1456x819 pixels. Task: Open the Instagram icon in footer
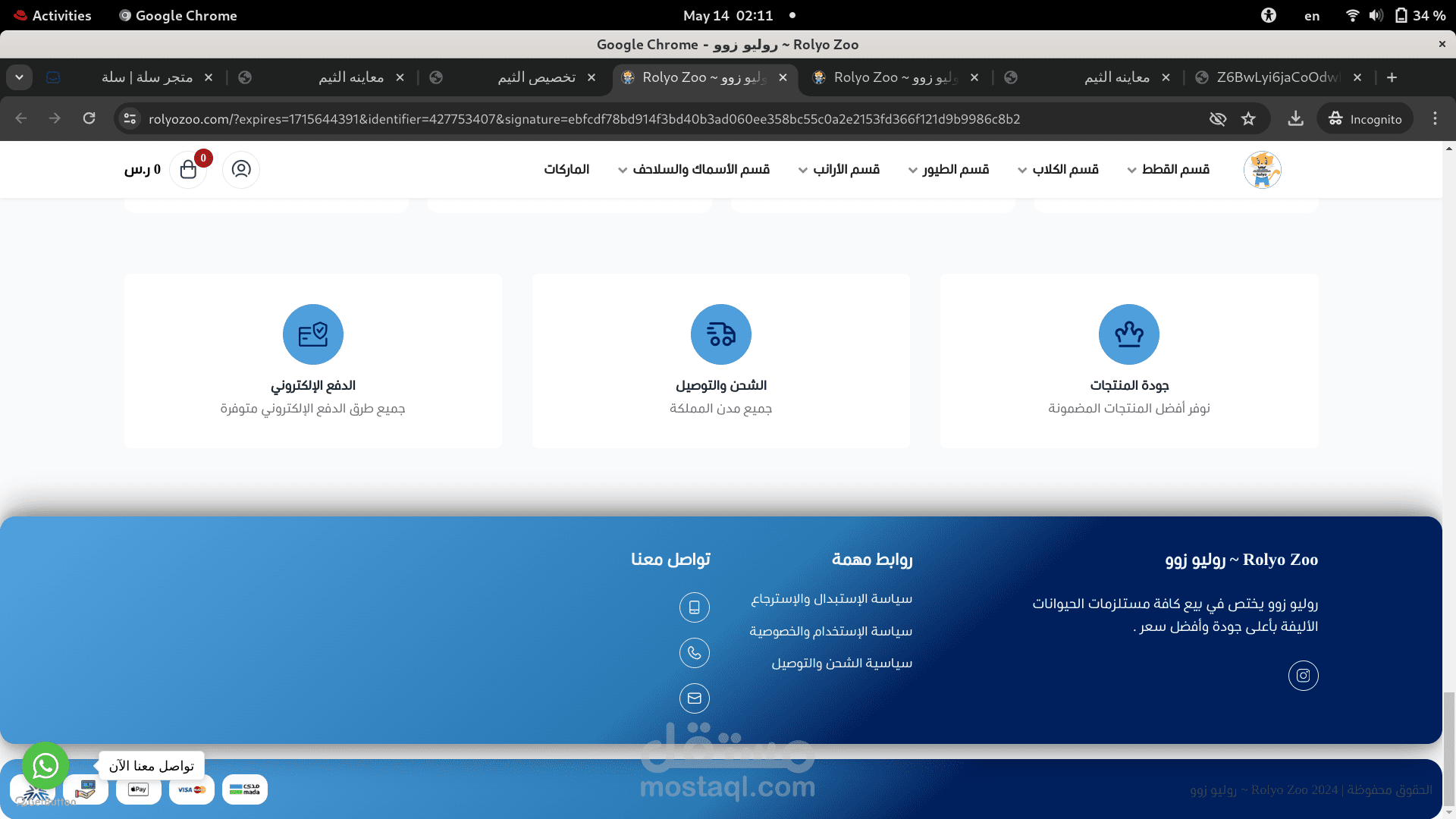tap(1303, 676)
